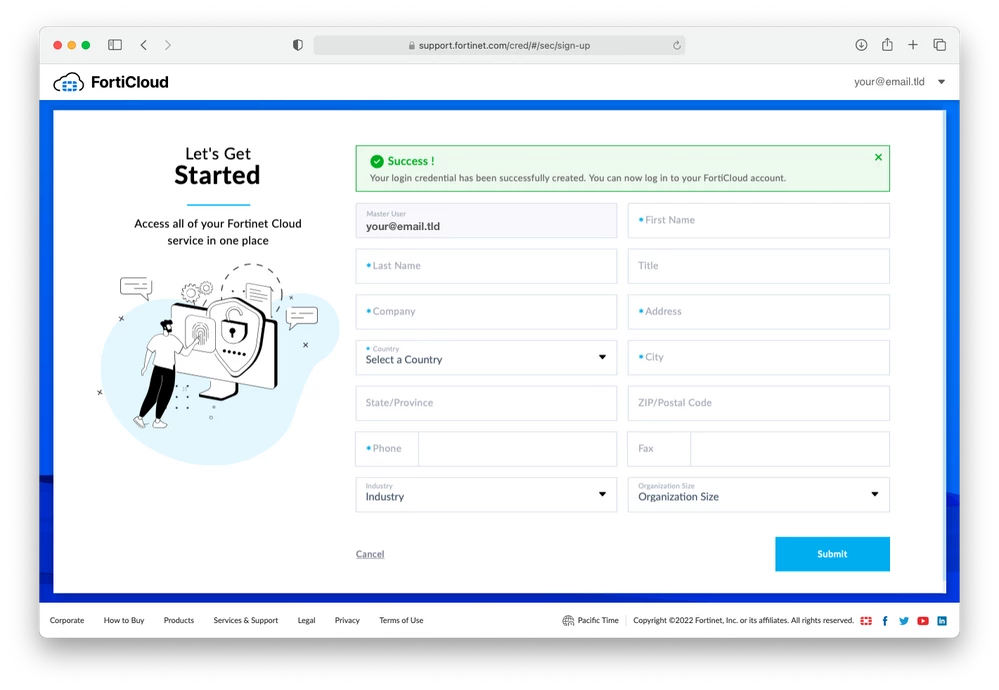Open the LinkedIn icon in footer
Screen dimensions: 999x690
[x=942, y=621]
